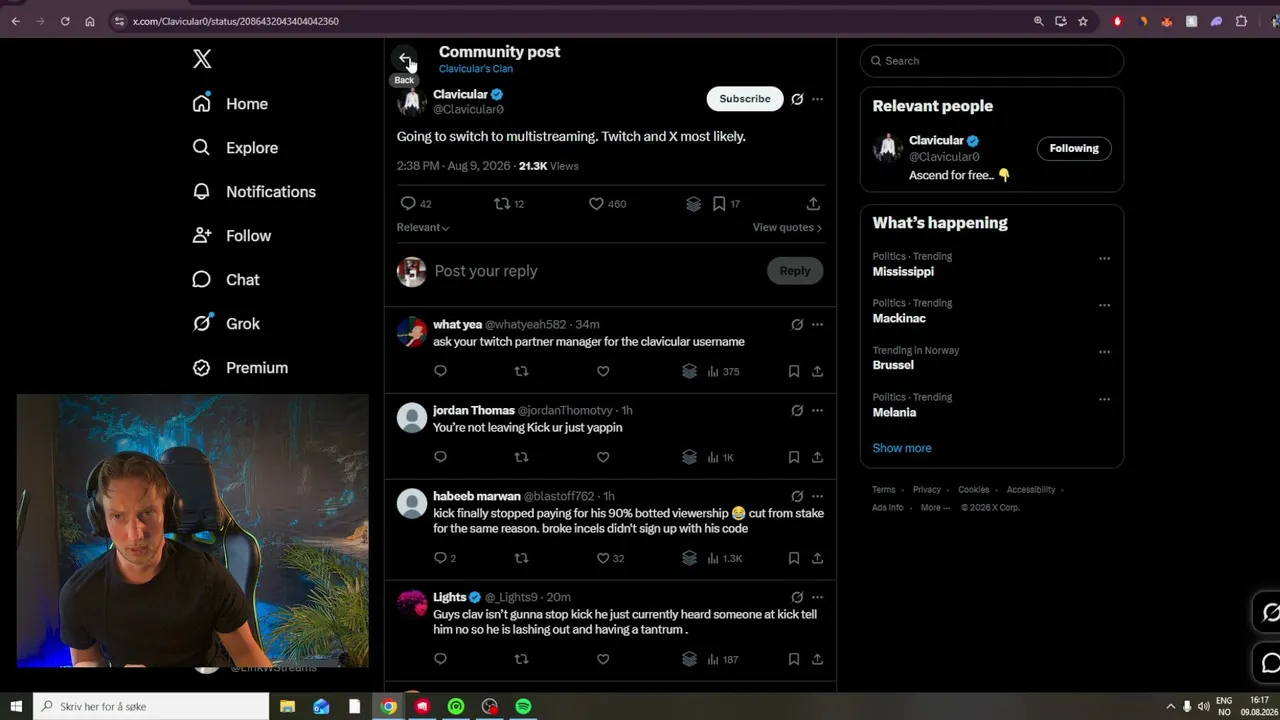This screenshot has width=1280, height=720.
Task: Open the Clavicular's Clan community link
Action: (476, 69)
